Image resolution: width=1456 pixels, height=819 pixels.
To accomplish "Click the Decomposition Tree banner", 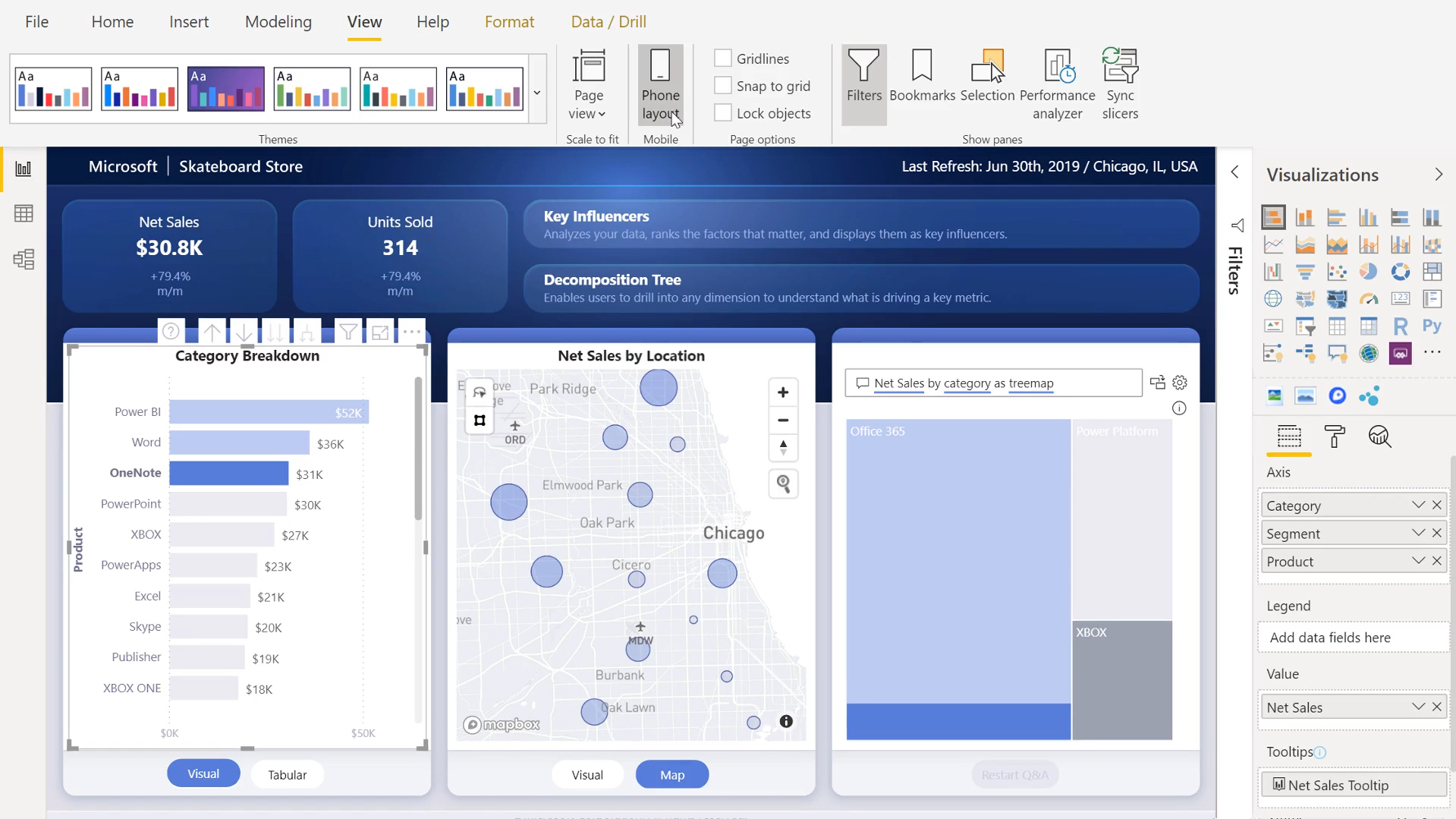I will click(x=861, y=288).
